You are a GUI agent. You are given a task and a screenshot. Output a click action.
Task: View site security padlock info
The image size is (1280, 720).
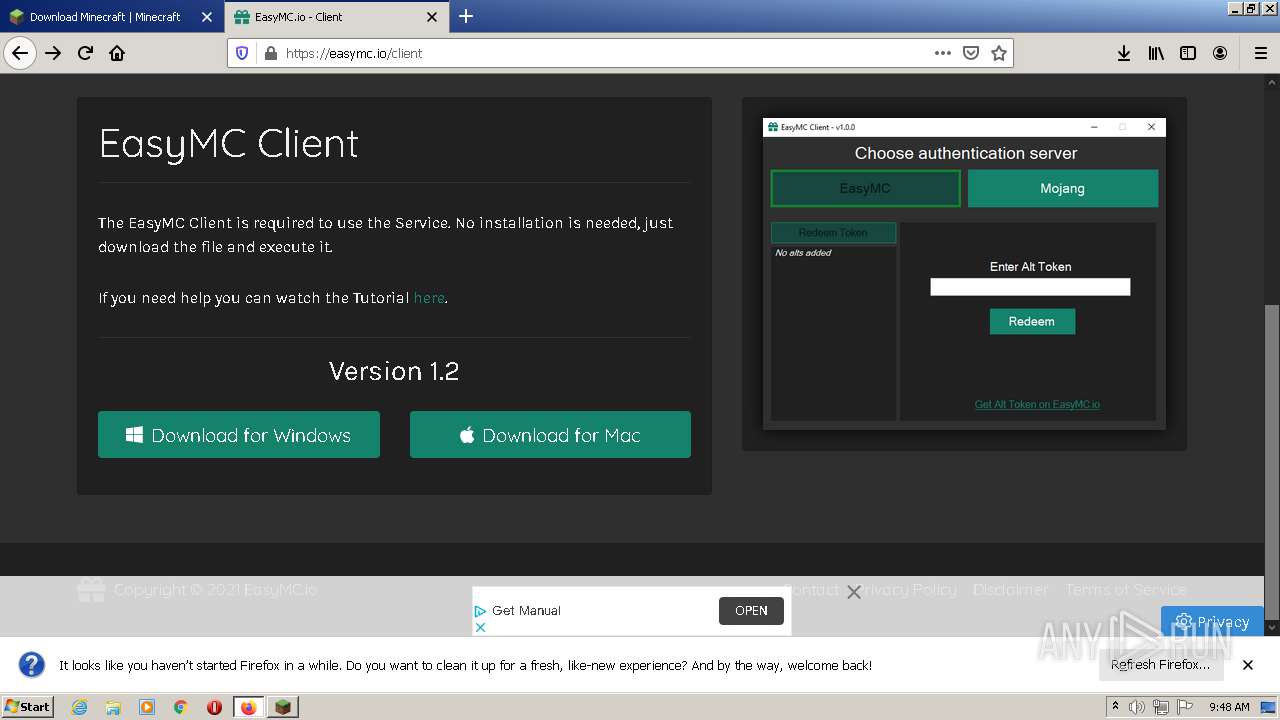pos(270,53)
